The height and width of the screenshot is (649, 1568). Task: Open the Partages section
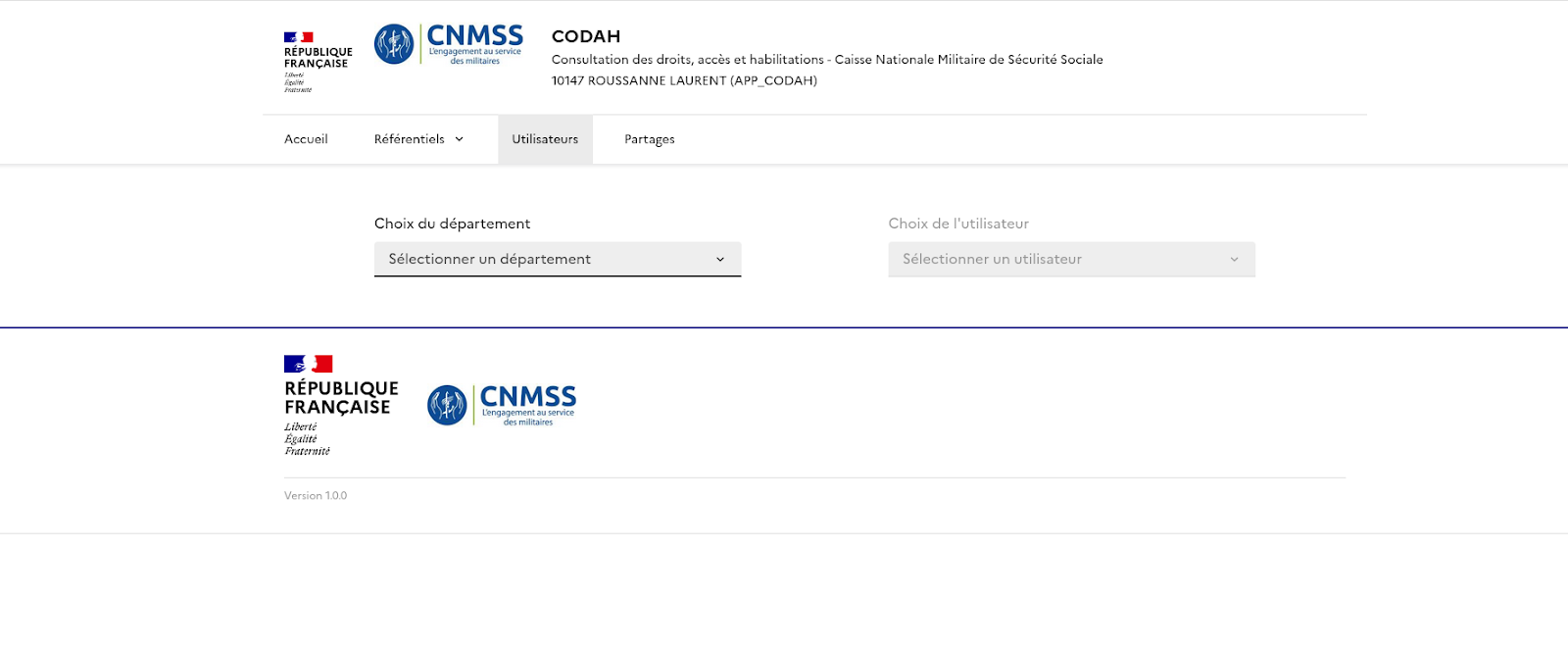[x=649, y=139]
